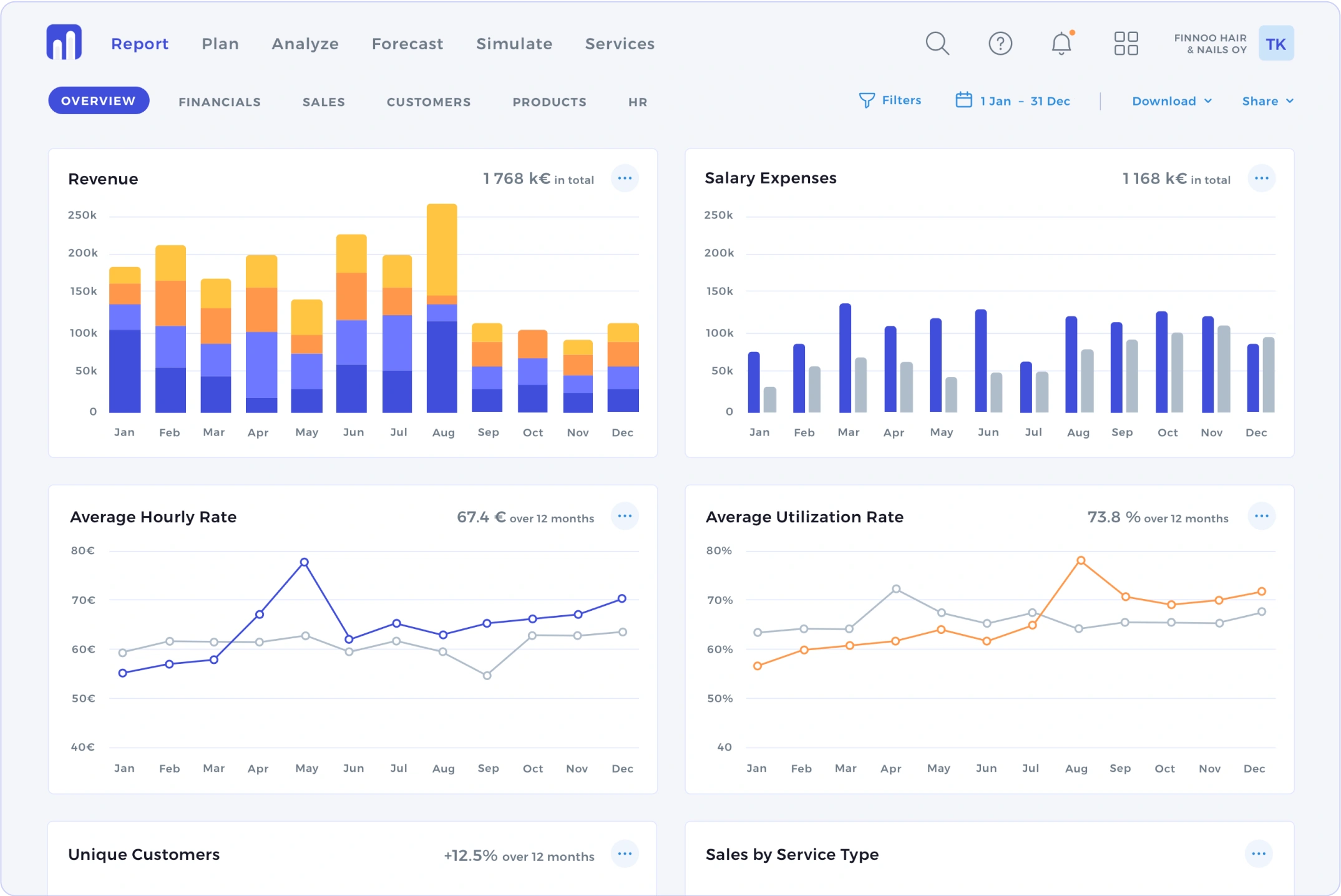
Task: Open the Simulate menu item
Action: [514, 44]
